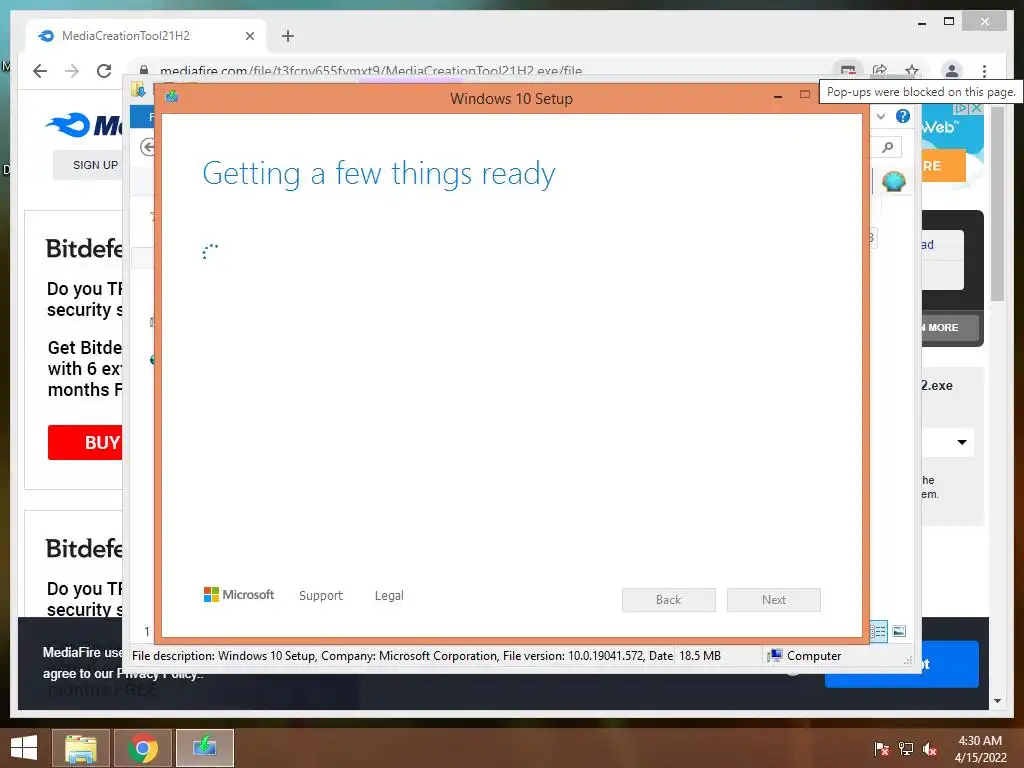Viewport: 1024px width, 768px height.
Task: Click the Chrome page vertical scrollbar thumb
Action: (x=997, y=204)
